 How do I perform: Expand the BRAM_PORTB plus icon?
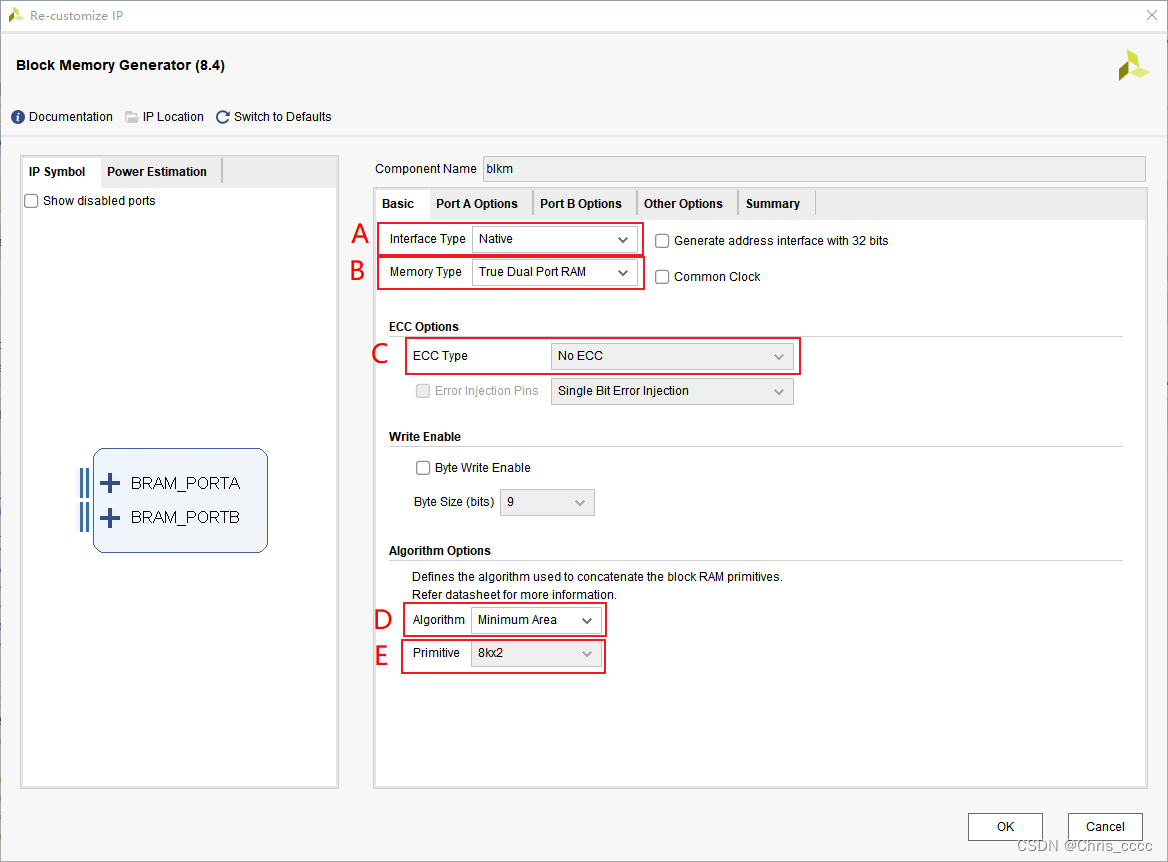pos(110,517)
